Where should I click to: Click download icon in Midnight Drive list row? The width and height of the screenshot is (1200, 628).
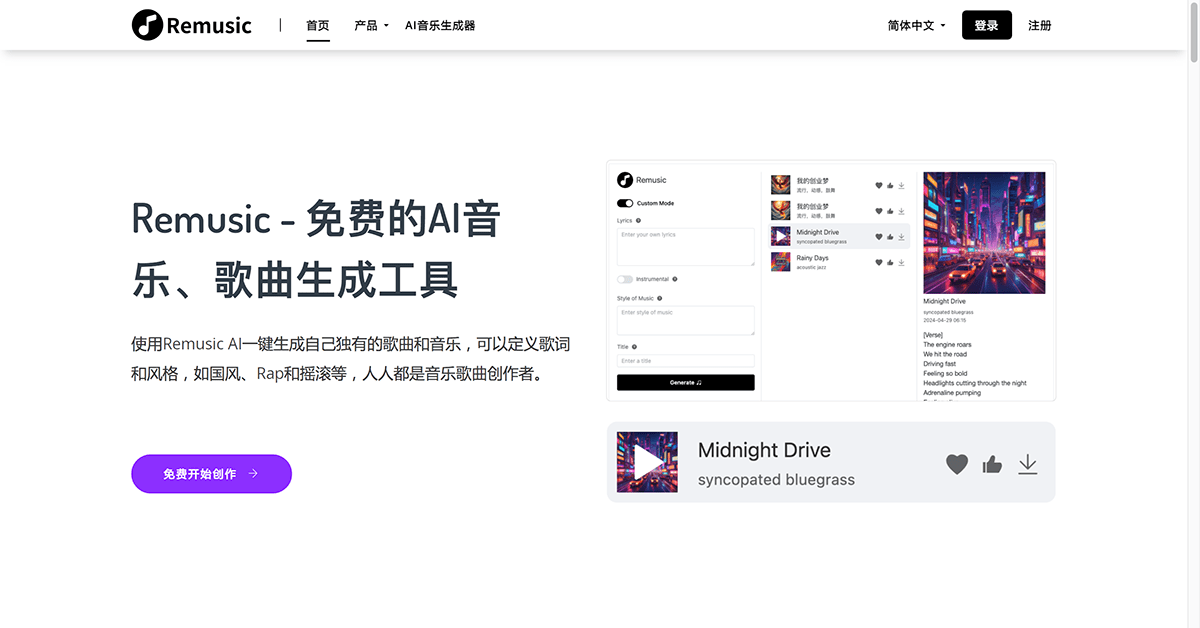pos(901,237)
